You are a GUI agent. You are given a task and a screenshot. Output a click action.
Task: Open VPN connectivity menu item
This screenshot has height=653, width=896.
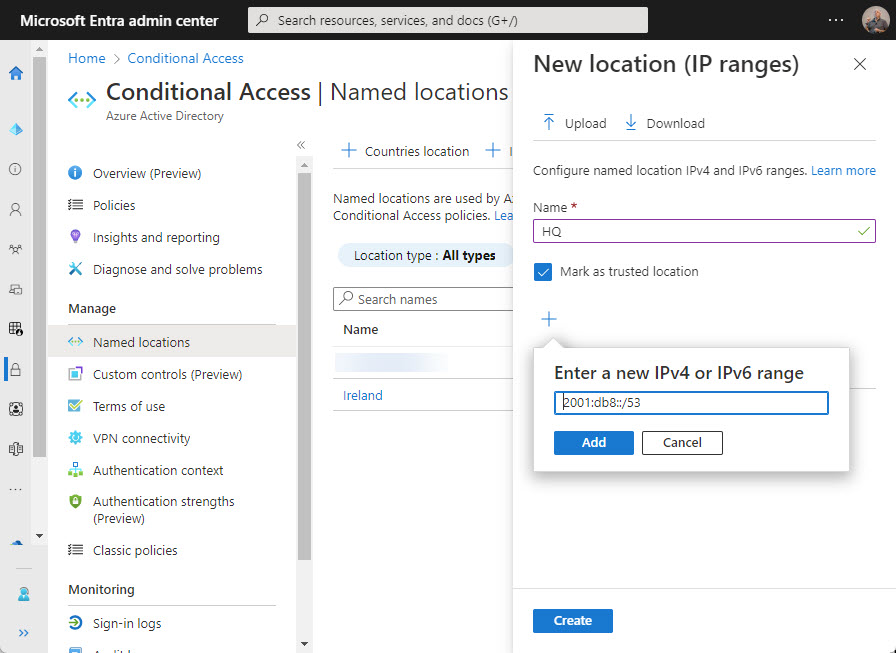click(171, 438)
